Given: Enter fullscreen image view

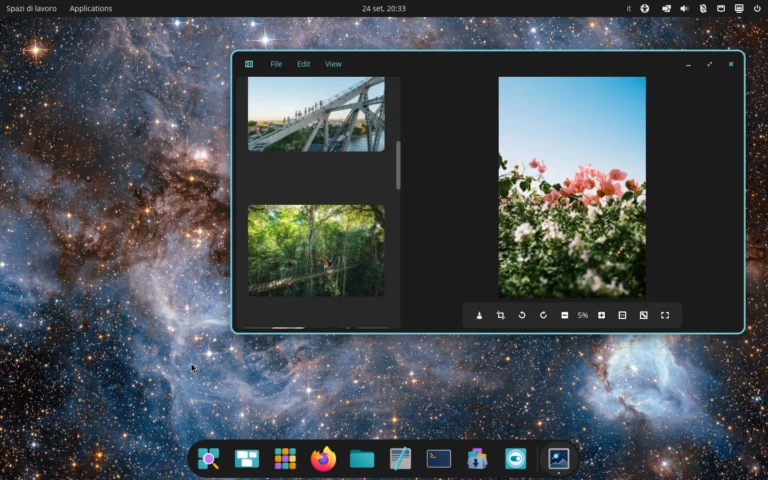Looking at the screenshot, I should click(665, 315).
